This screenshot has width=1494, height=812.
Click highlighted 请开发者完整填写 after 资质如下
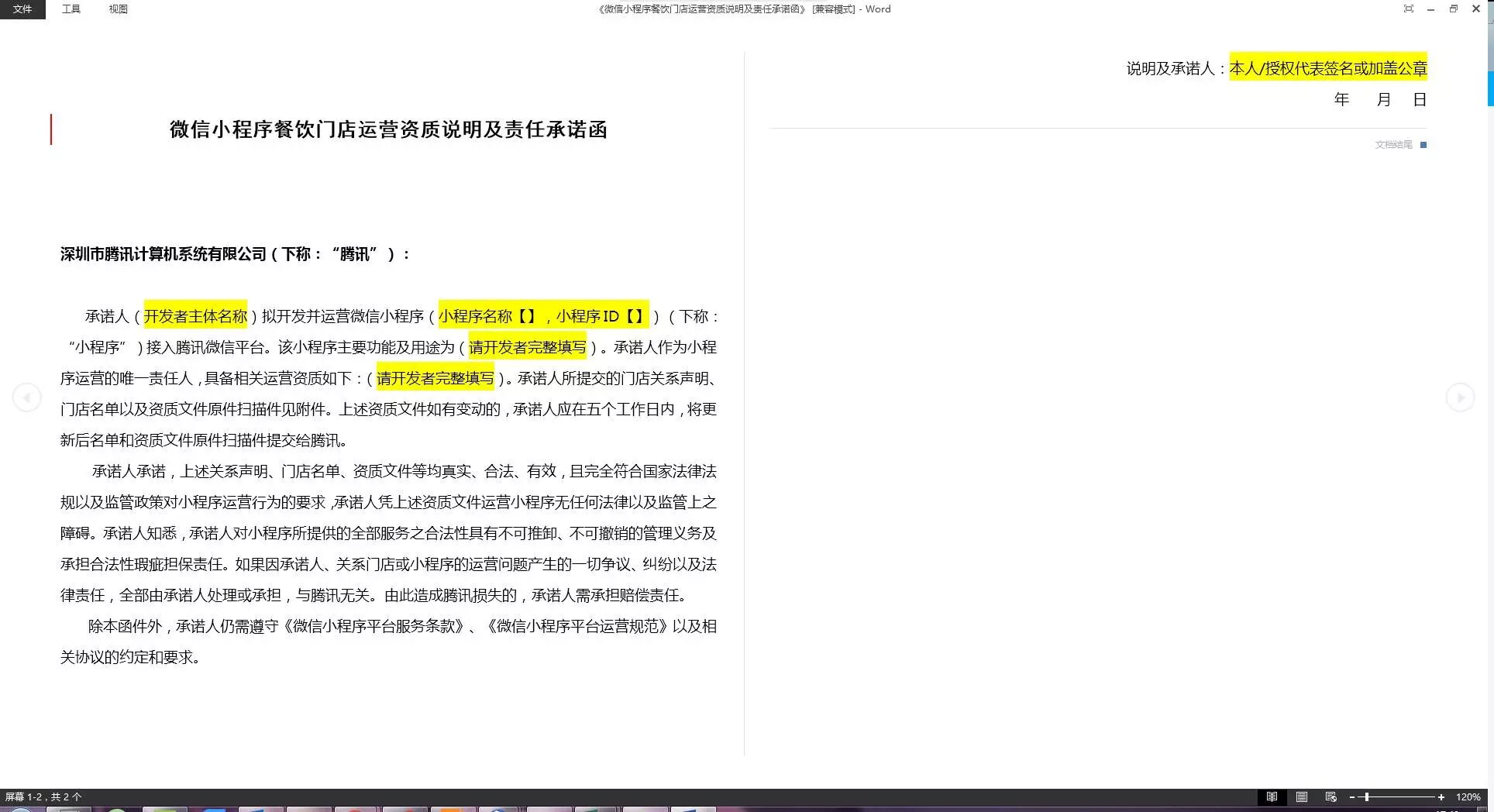[435, 378]
